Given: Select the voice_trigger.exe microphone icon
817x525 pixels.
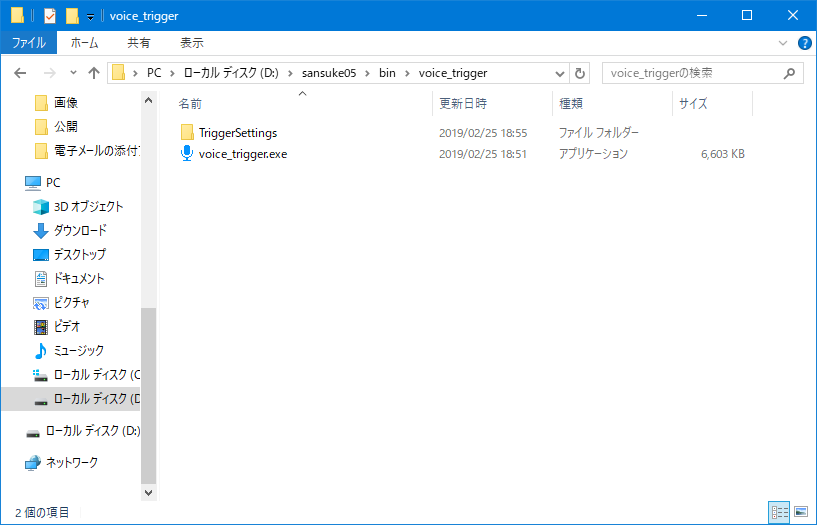Looking at the screenshot, I should click(x=187, y=154).
